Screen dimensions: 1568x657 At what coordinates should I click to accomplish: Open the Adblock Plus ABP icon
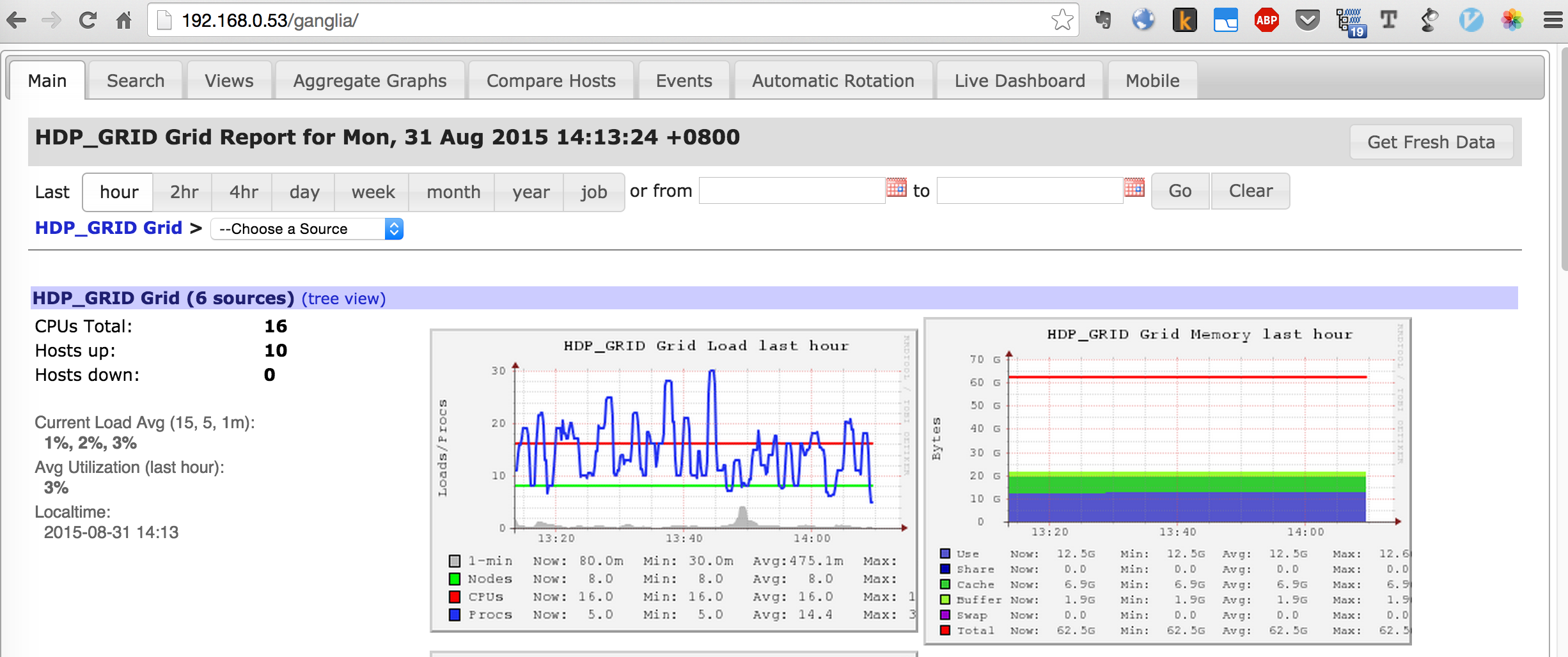(1266, 20)
